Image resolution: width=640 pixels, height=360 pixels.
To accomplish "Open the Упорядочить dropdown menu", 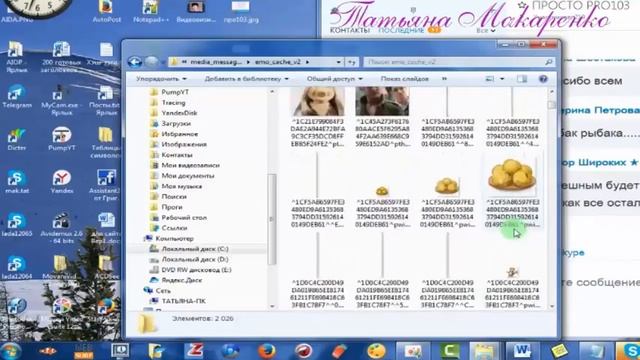I will (161, 79).
